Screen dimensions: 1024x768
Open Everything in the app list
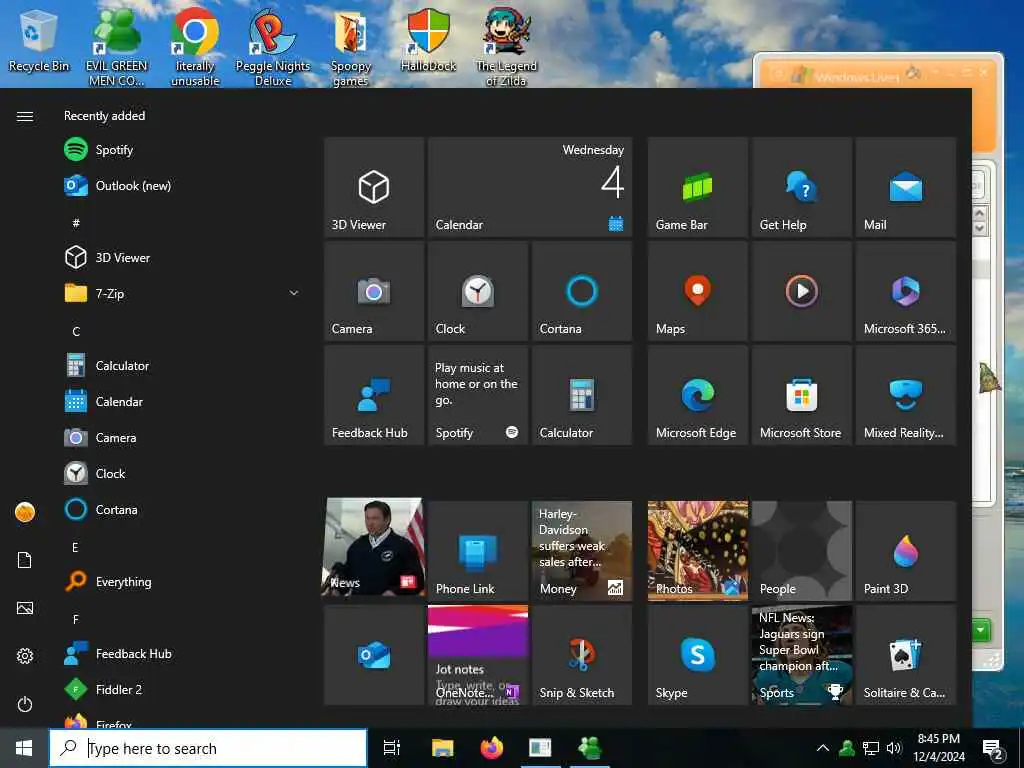pyautogui.click(x=183, y=581)
